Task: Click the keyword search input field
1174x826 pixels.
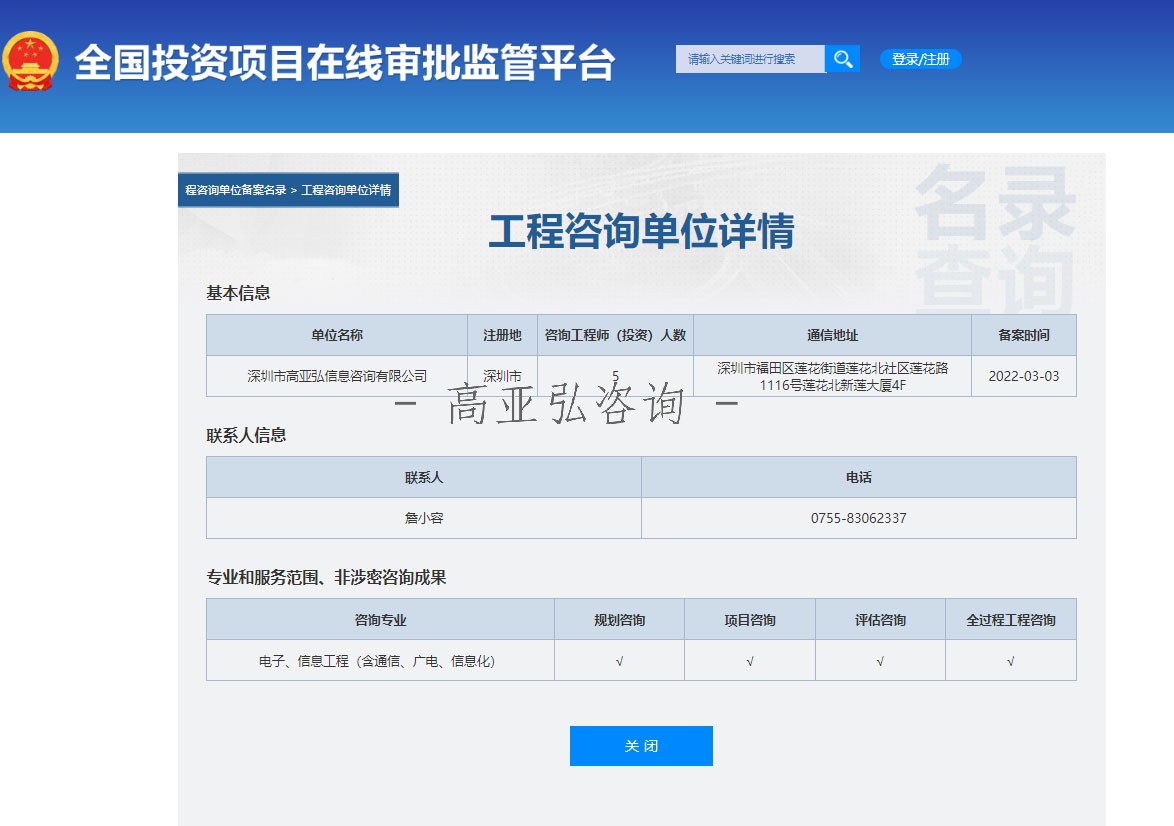Action: 750,59
